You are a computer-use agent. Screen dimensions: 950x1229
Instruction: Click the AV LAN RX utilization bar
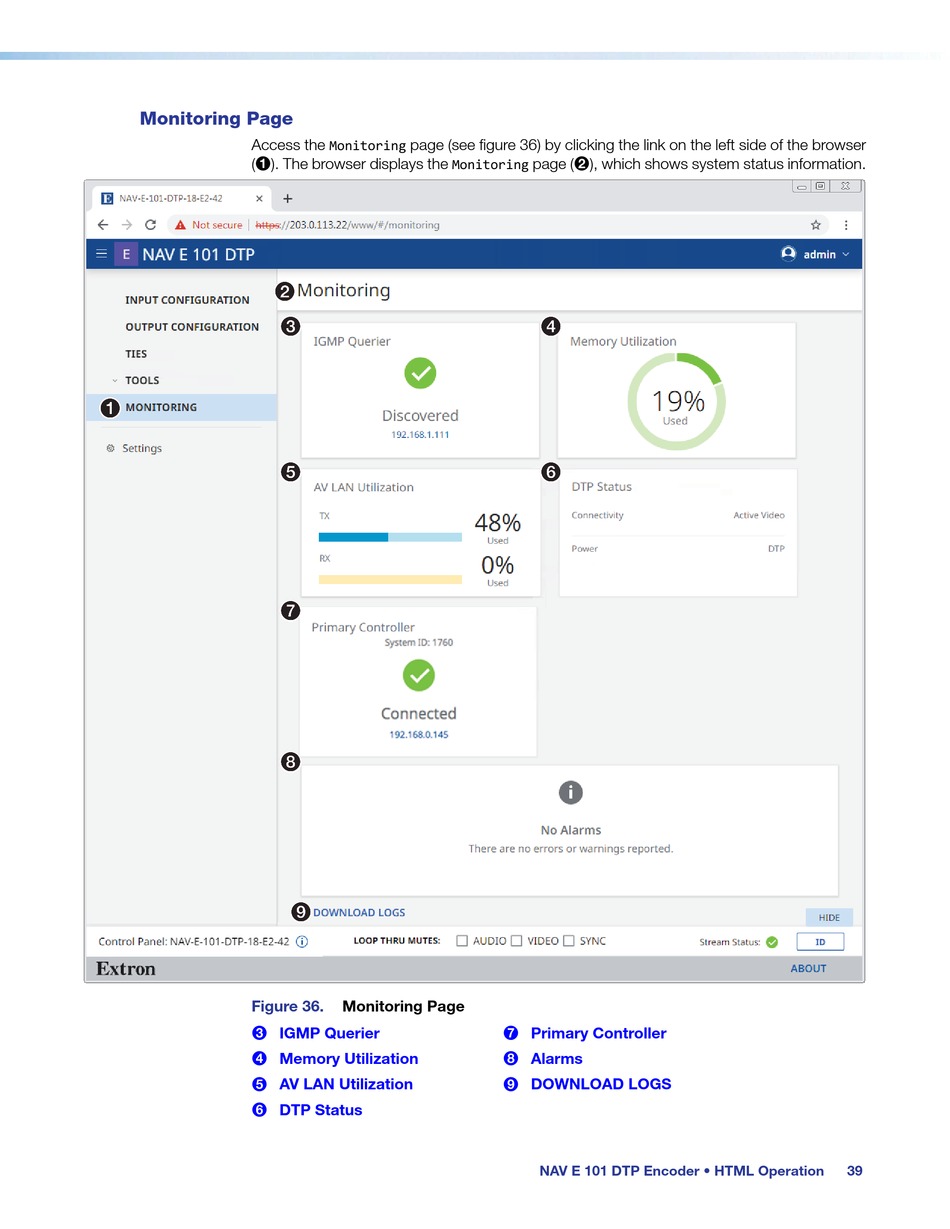390,579
